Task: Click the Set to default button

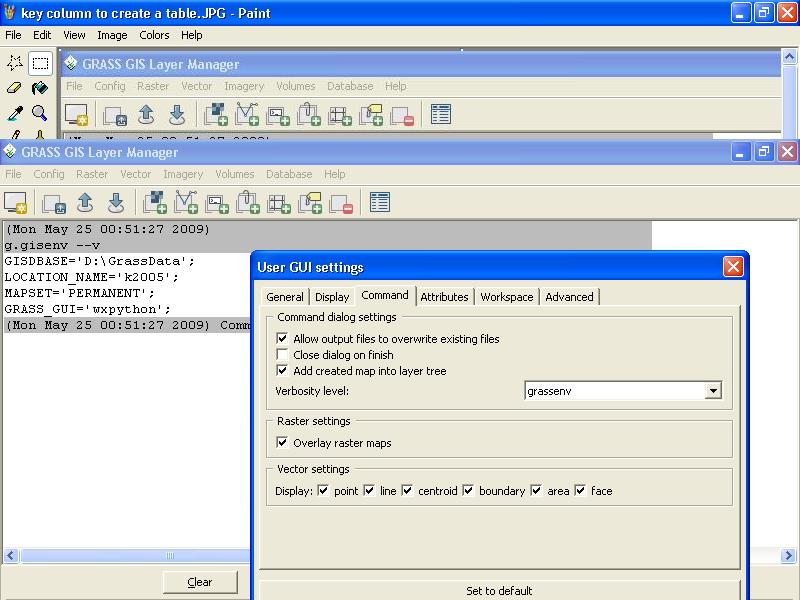Action: click(500, 590)
